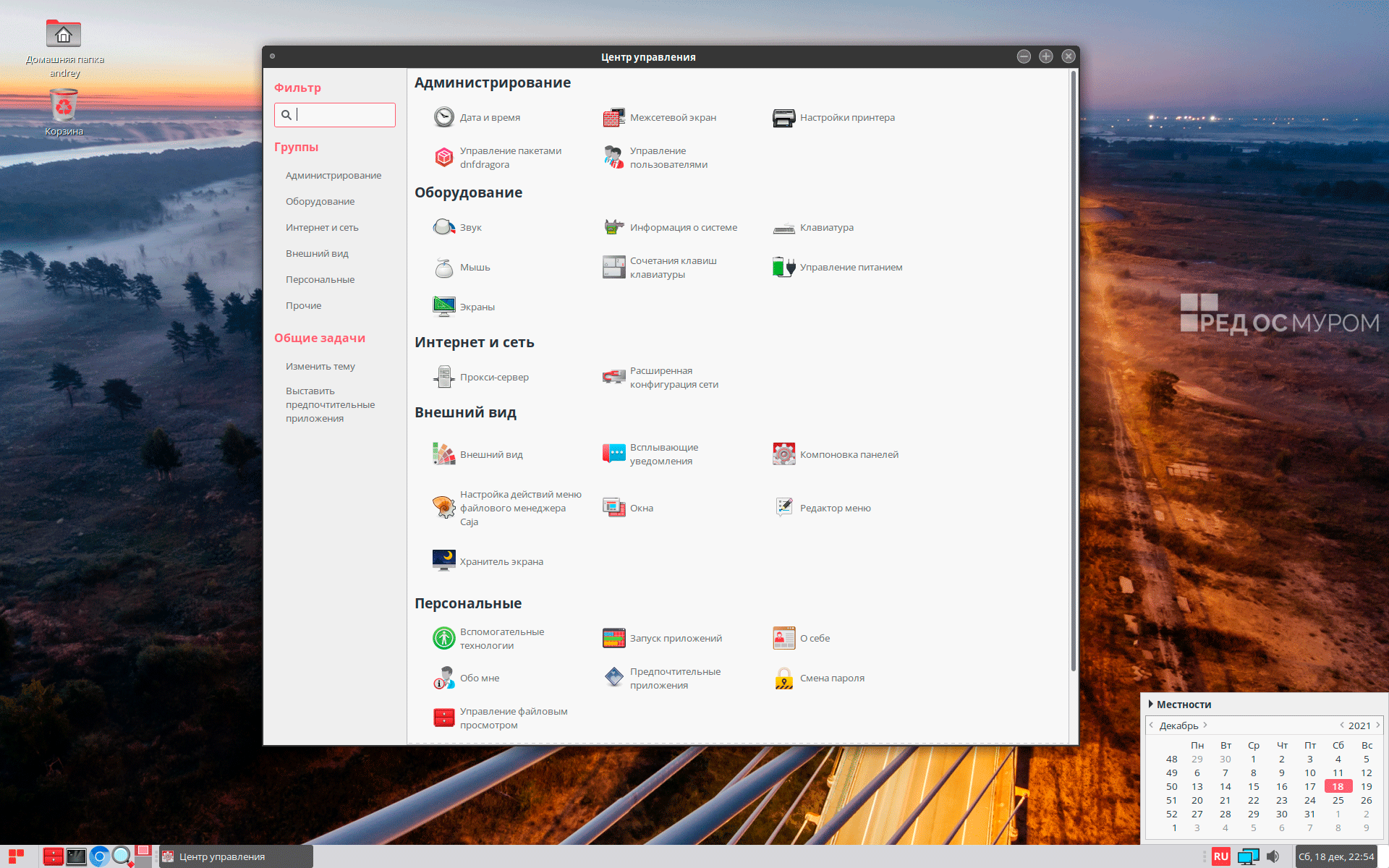Open Power management (Управление питанием) icon
The height and width of the screenshot is (868, 1389).
(x=783, y=267)
